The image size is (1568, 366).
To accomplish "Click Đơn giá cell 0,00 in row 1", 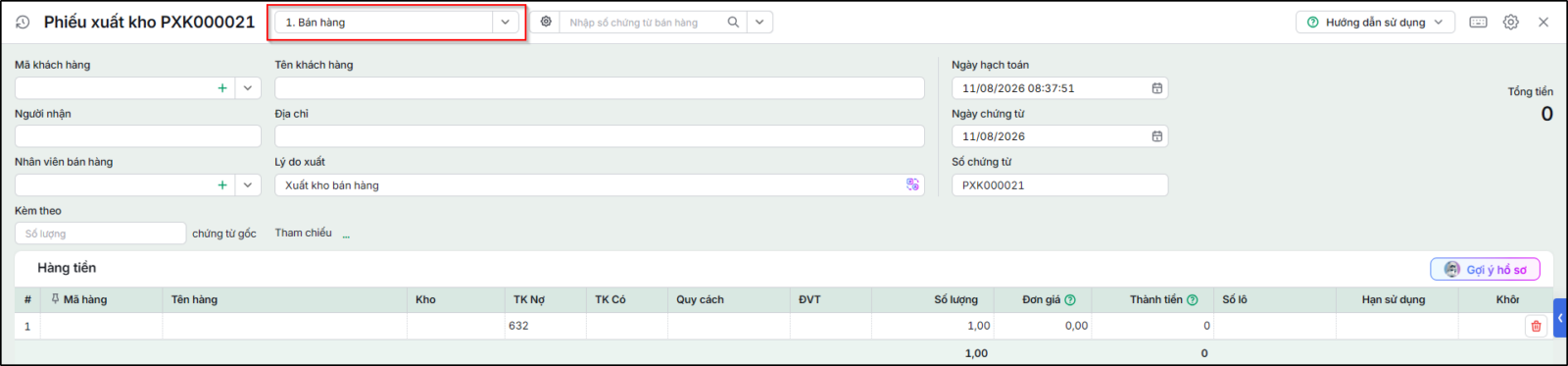I will (1043, 326).
